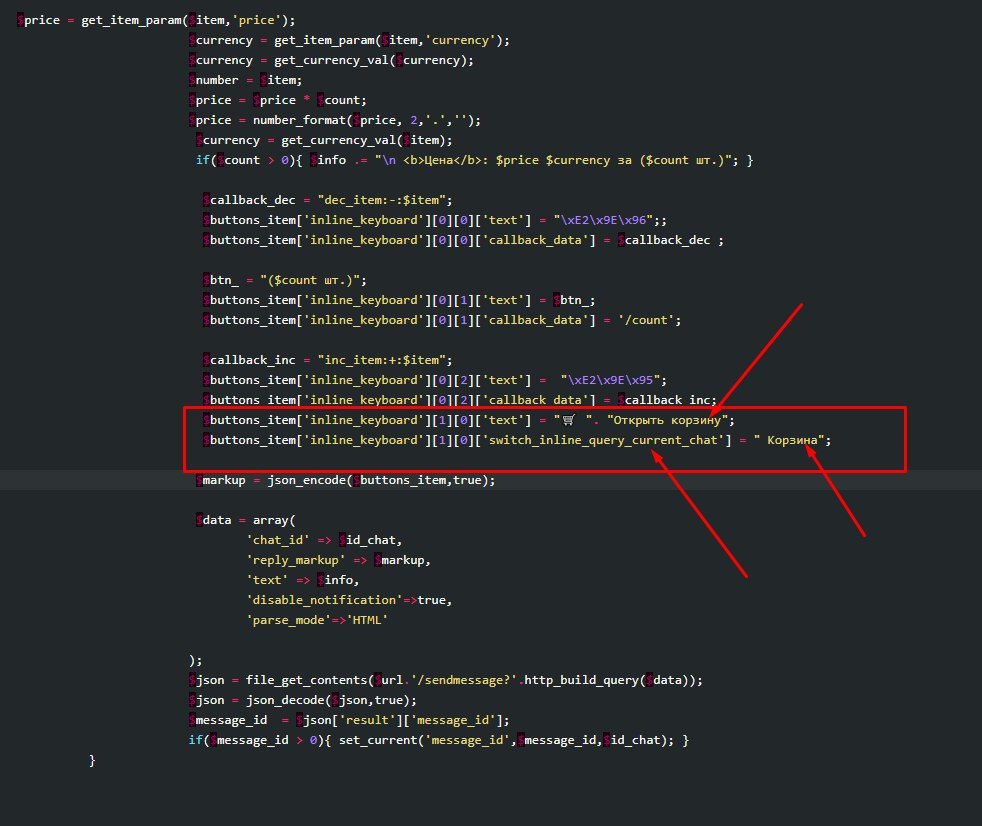Click the 'chat_id' => $id_chat line
The image size is (982, 826).
[x=324, y=541]
